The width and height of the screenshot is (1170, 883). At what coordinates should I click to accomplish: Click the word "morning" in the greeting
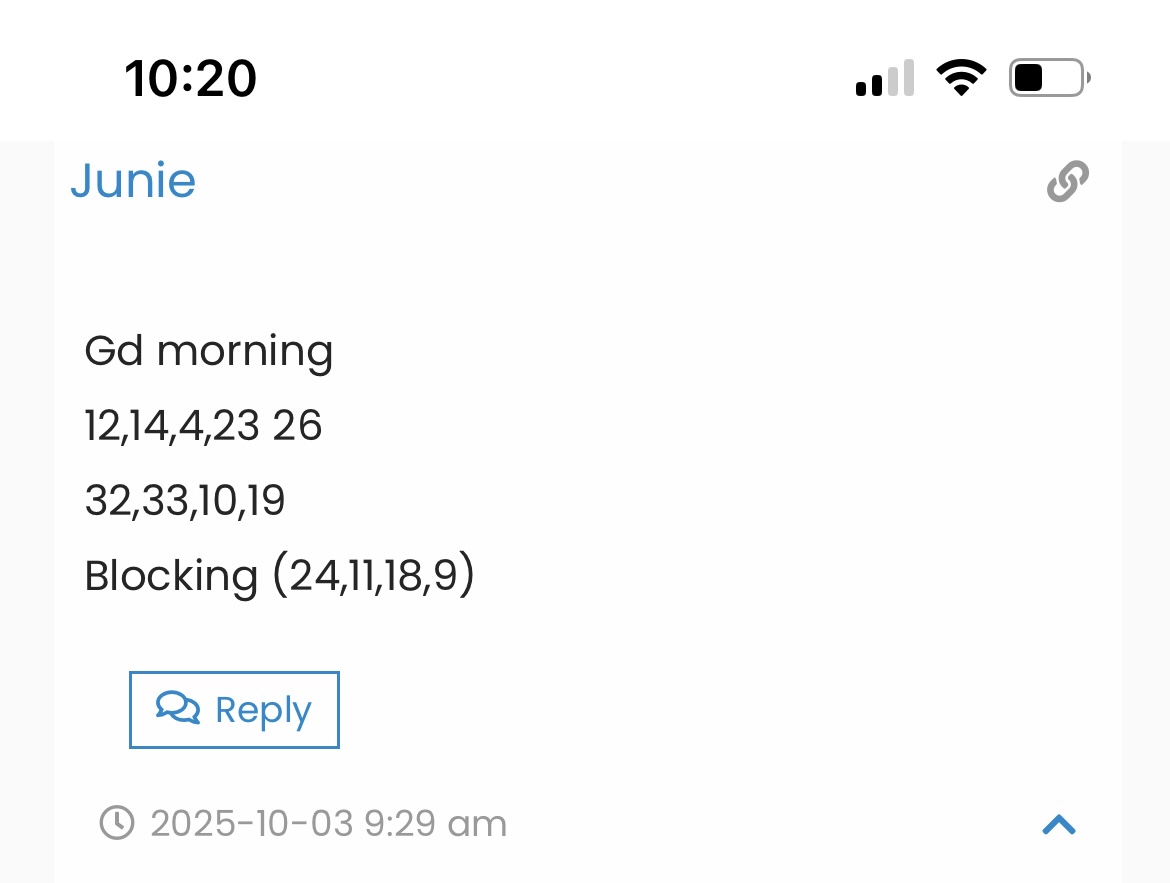(245, 352)
